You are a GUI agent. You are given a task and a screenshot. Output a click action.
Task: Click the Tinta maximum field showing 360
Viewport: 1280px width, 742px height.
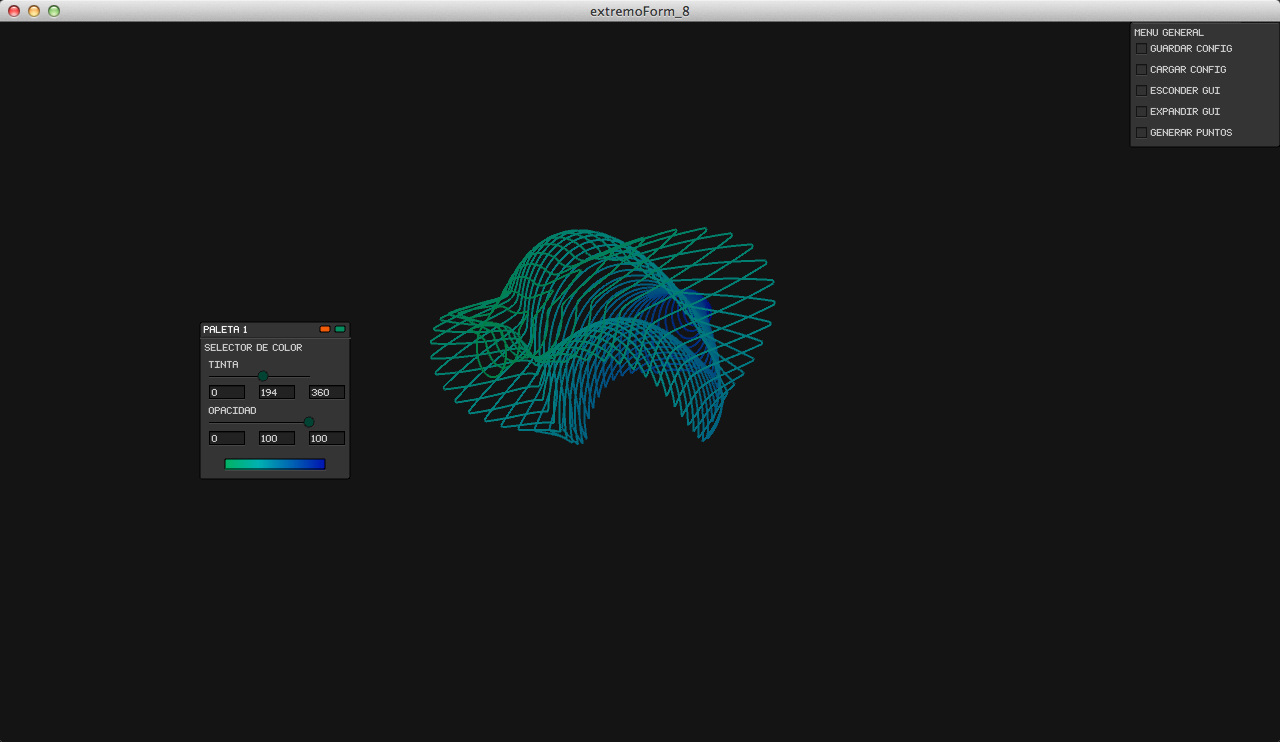tap(327, 392)
